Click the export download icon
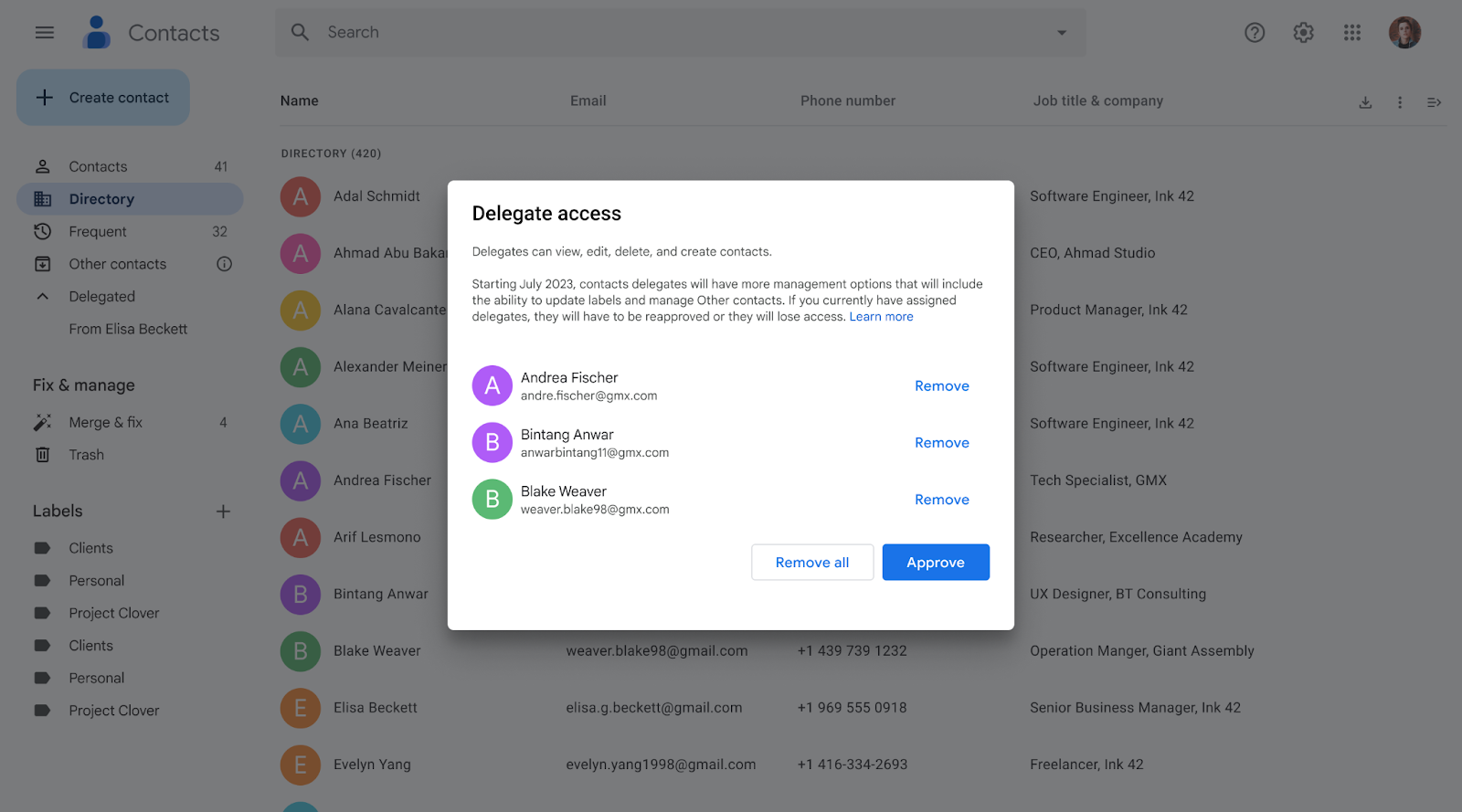Viewport: 1462px width, 812px height. tap(1365, 102)
